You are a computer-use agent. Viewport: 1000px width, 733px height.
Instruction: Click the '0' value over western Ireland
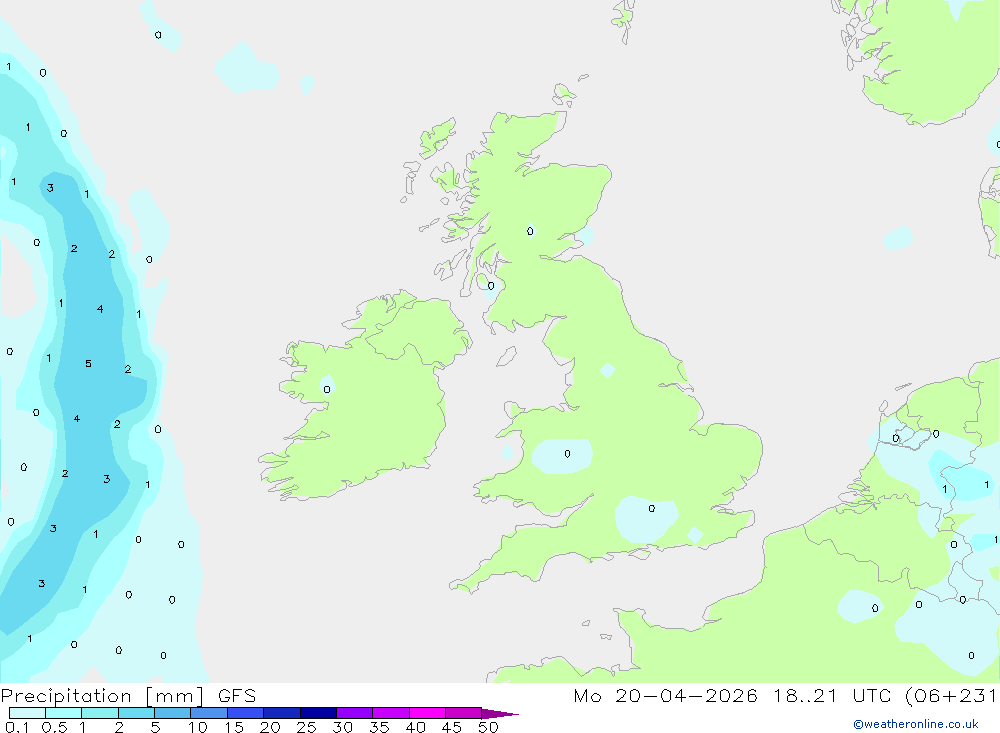(x=327, y=389)
